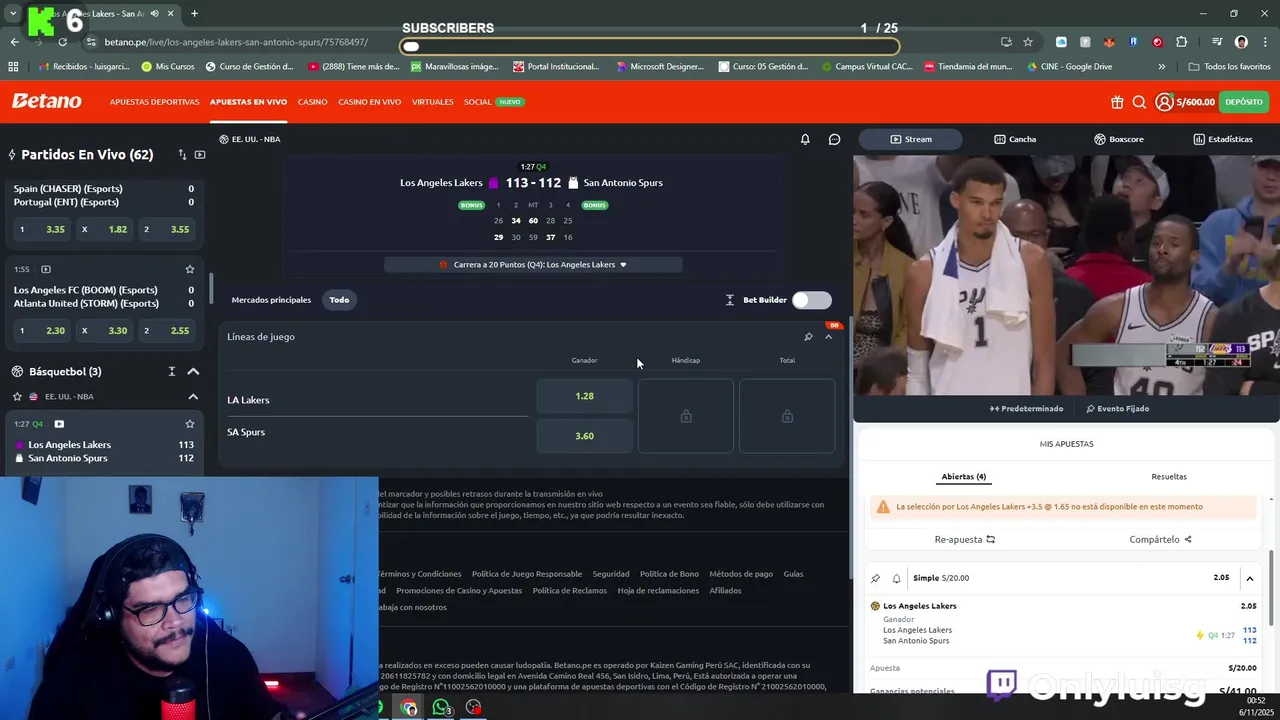This screenshot has height=720, width=1280.
Task: Show more bookmarks with the double chevron
Action: tap(1161, 67)
